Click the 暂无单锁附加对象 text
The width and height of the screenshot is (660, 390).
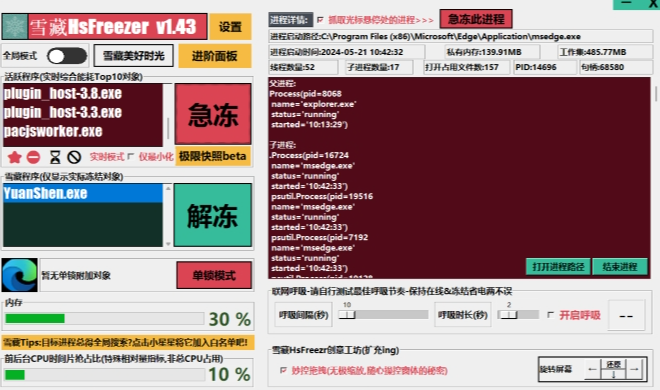coord(76,276)
